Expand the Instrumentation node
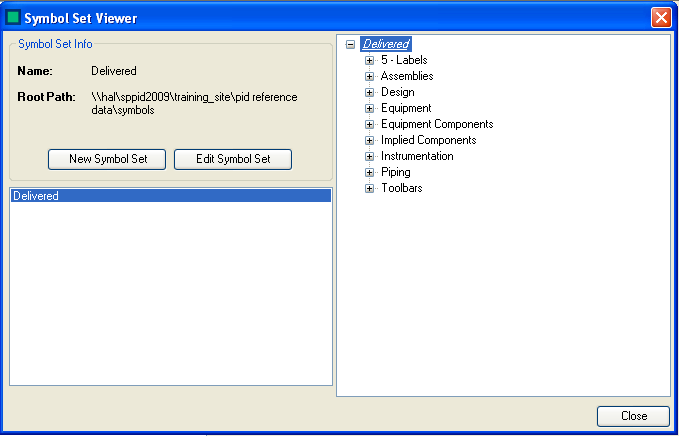Screen dimensions: 679x436 click(x=369, y=156)
